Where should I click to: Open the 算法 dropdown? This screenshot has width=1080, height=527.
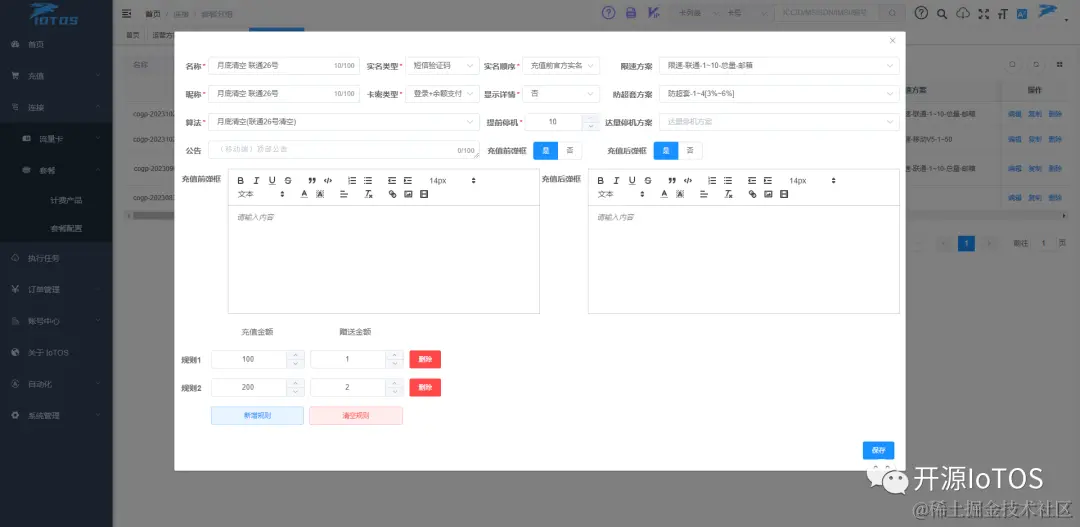344,122
